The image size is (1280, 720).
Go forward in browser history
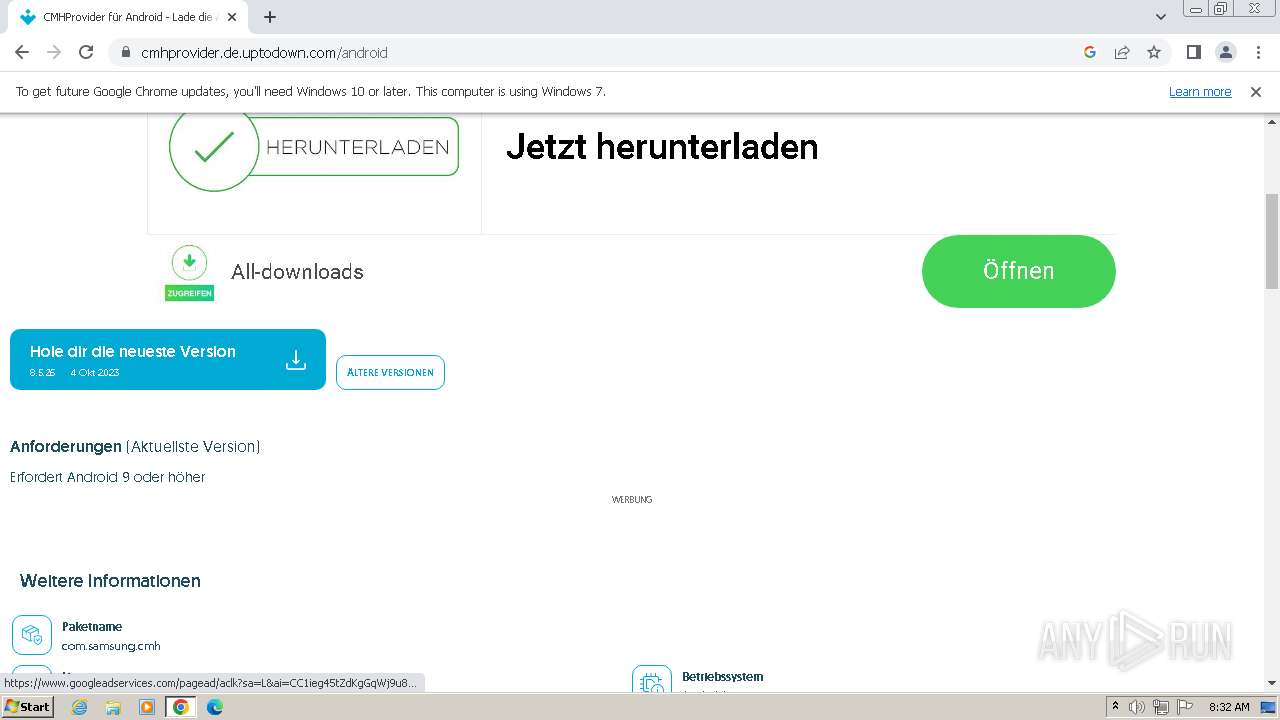[54, 52]
